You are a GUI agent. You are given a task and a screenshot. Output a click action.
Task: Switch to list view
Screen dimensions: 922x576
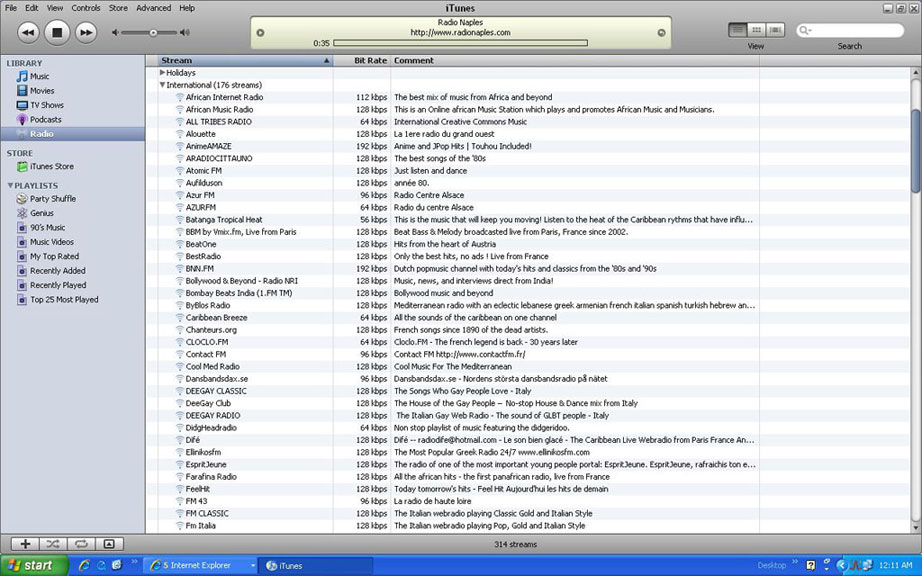[x=738, y=30]
